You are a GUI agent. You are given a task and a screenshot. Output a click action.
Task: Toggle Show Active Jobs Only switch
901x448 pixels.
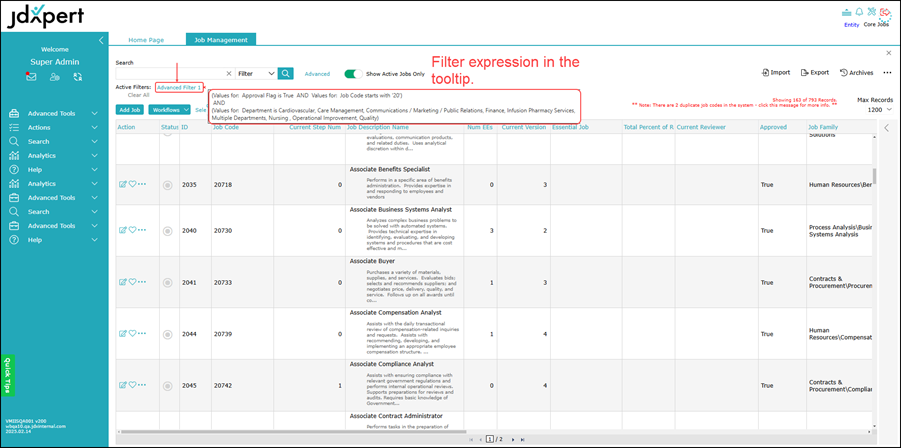point(353,74)
